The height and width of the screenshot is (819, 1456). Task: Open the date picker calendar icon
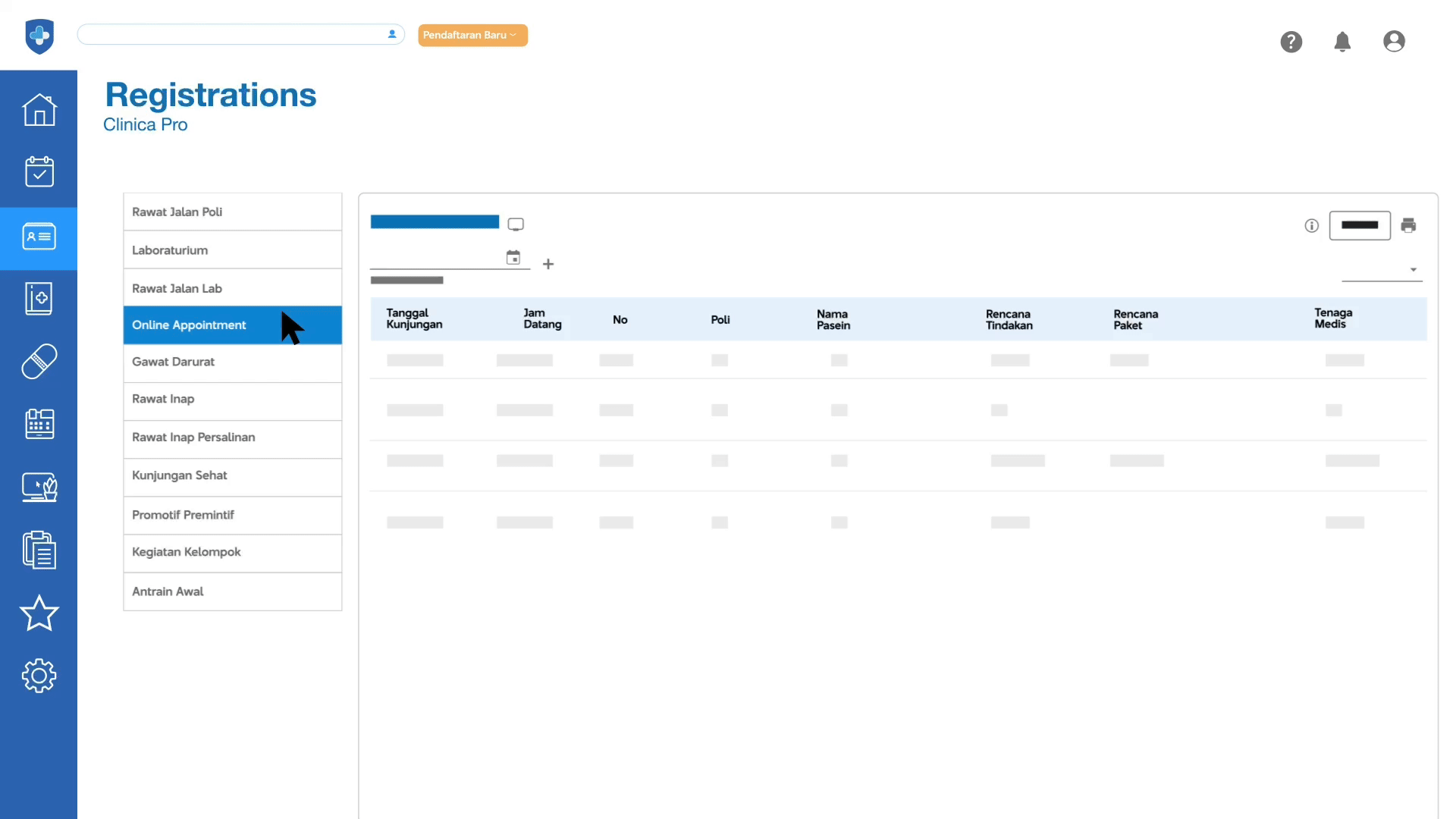pyautogui.click(x=513, y=258)
